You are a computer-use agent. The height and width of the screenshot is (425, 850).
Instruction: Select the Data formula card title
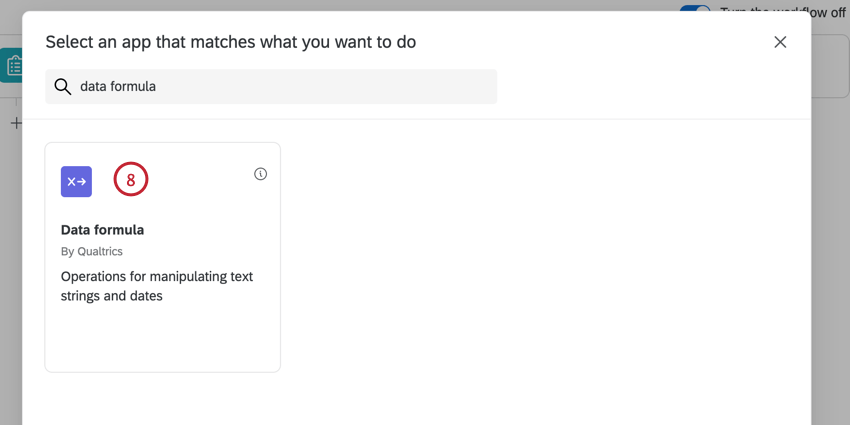(102, 230)
